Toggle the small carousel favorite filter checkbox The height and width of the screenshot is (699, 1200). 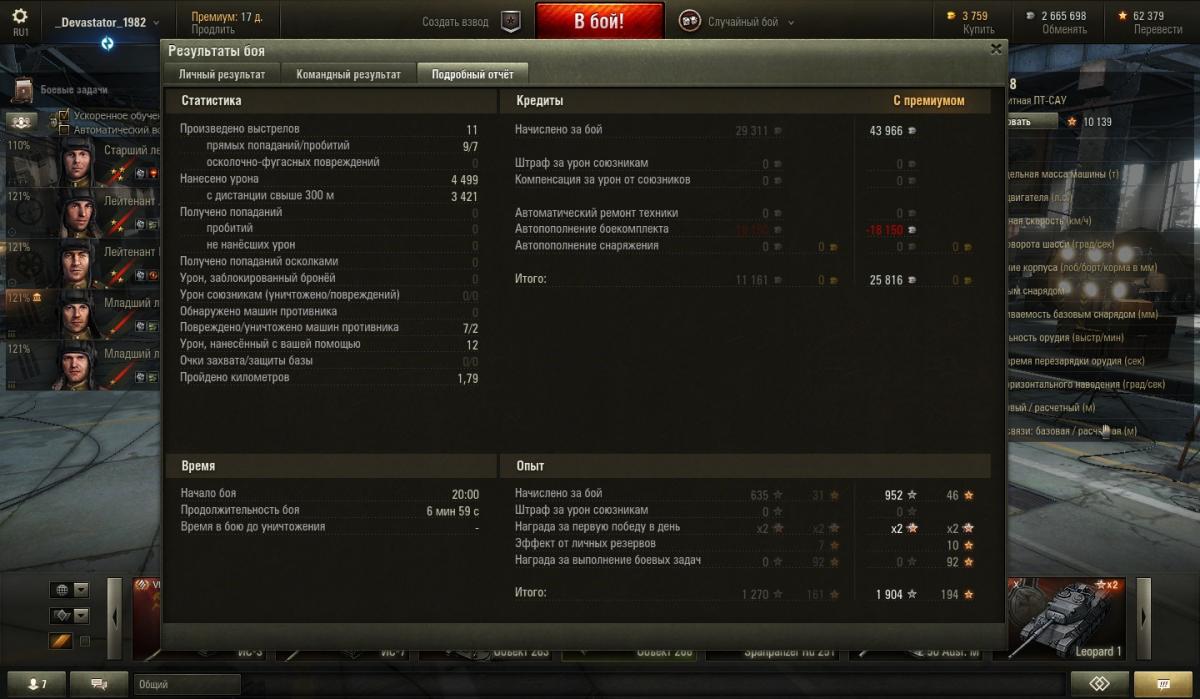tap(85, 641)
